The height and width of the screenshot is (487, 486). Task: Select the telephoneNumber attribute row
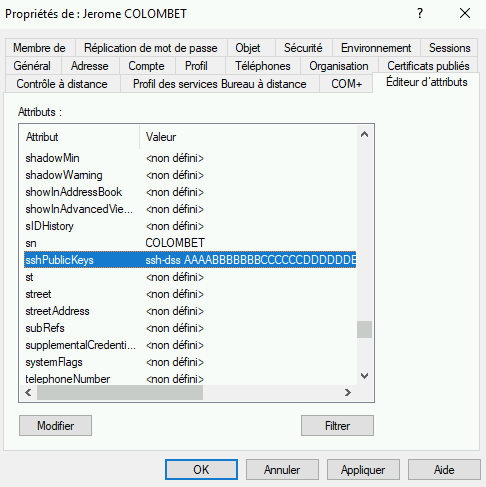pos(190,379)
